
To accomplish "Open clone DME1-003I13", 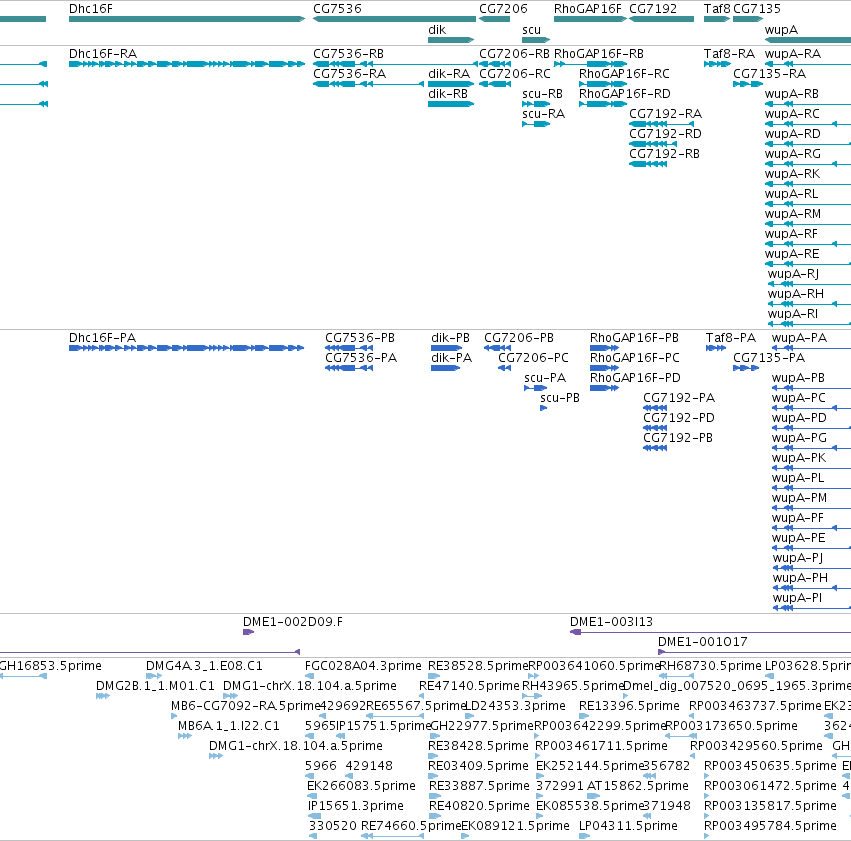I will (x=611, y=622).
